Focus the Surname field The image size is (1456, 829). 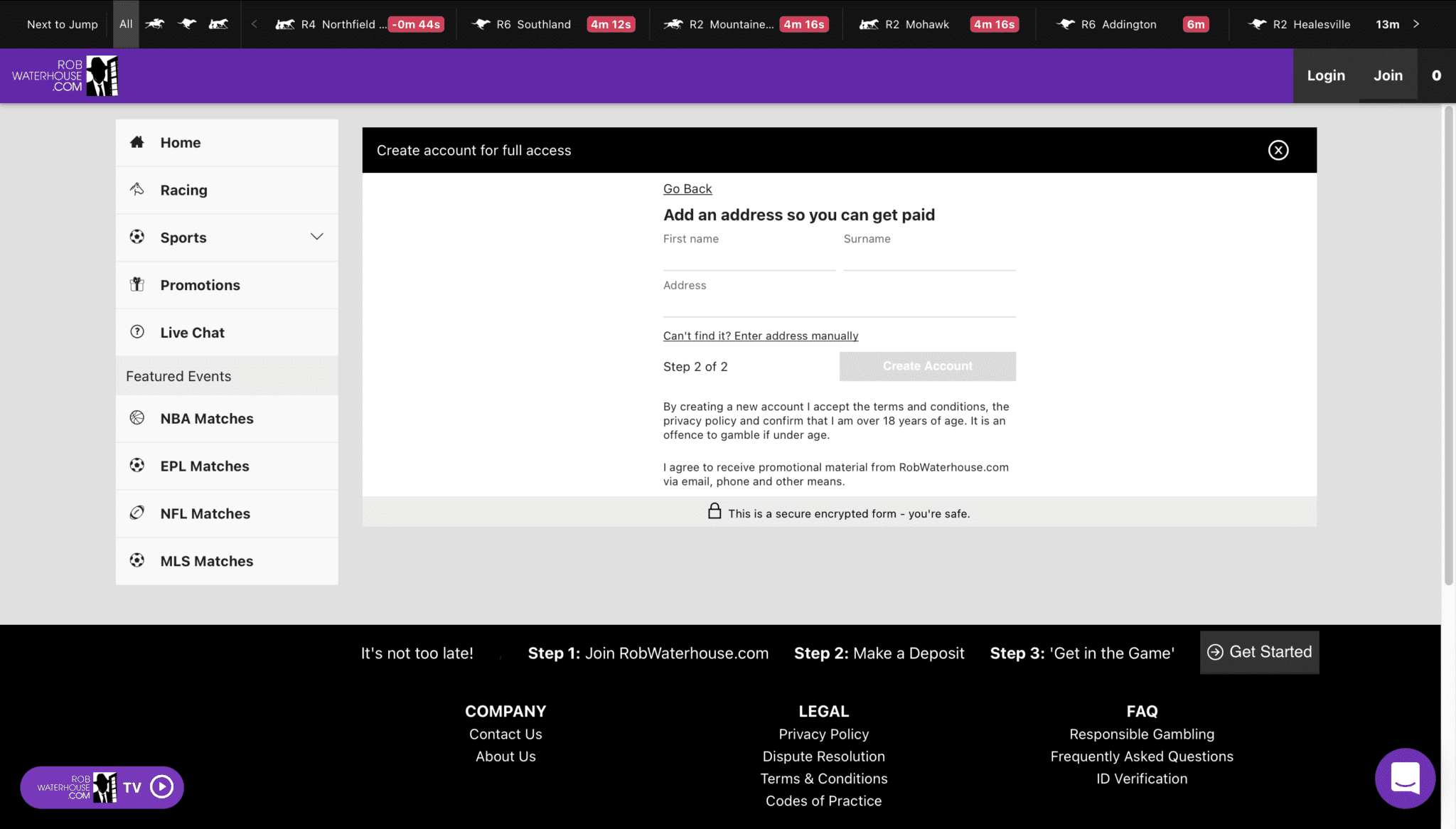point(929,259)
